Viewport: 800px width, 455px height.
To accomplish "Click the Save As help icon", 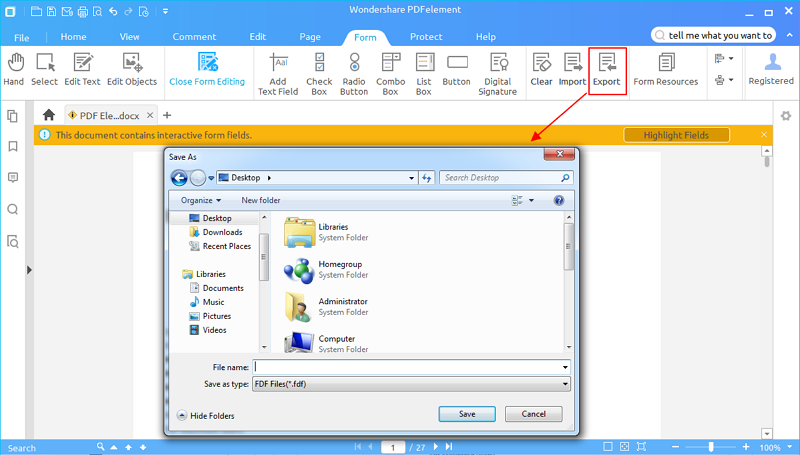I will tap(559, 200).
